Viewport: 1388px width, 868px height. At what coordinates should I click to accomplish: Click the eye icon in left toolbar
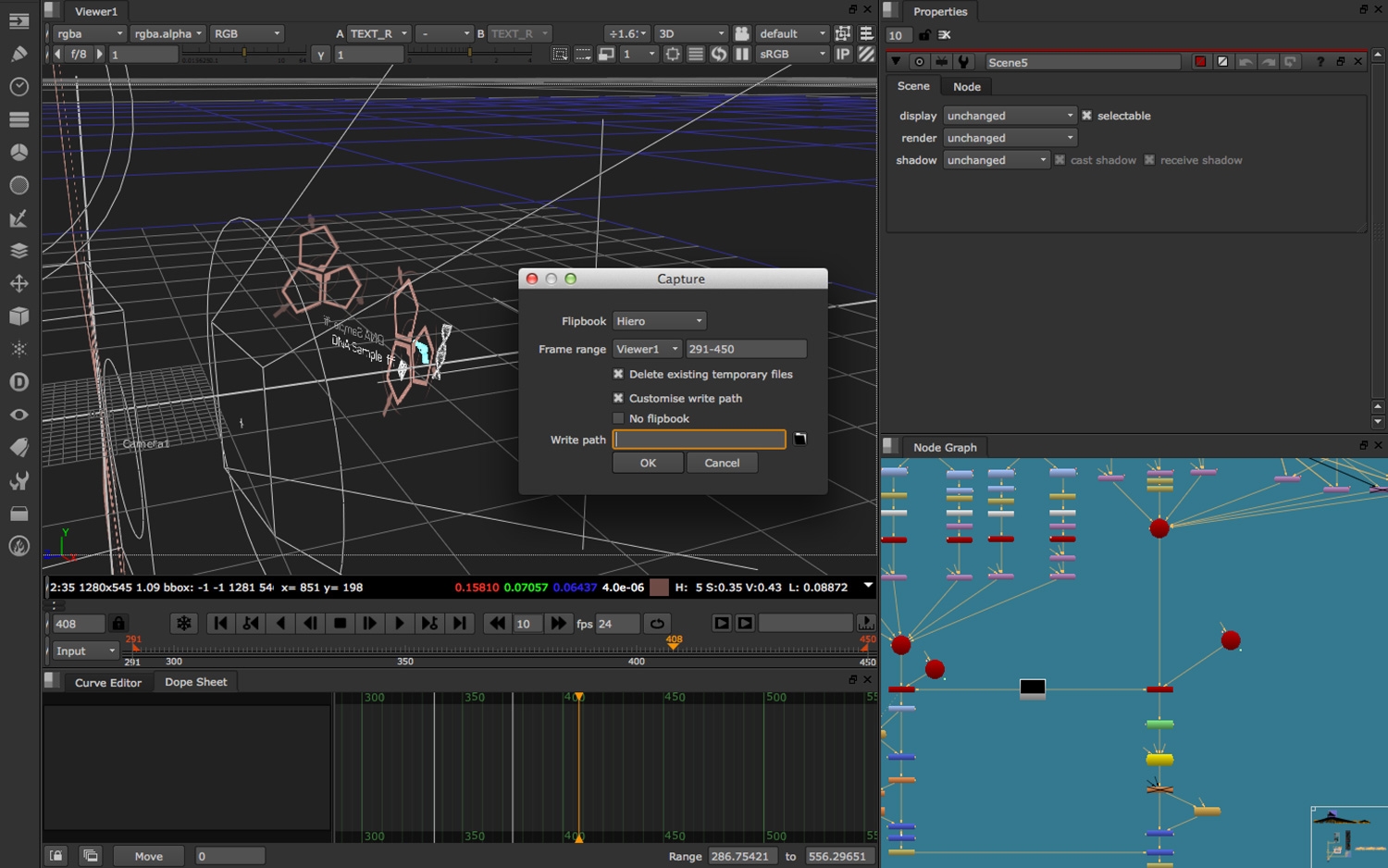click(19, 415)
